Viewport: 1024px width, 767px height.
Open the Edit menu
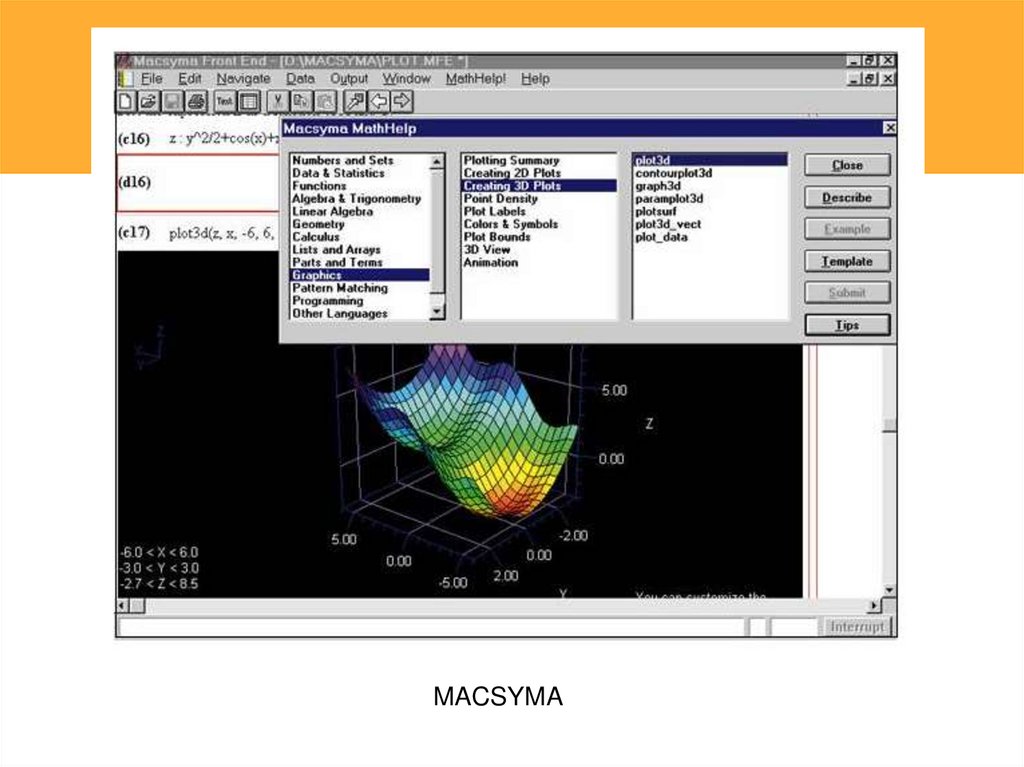(189, 78)
